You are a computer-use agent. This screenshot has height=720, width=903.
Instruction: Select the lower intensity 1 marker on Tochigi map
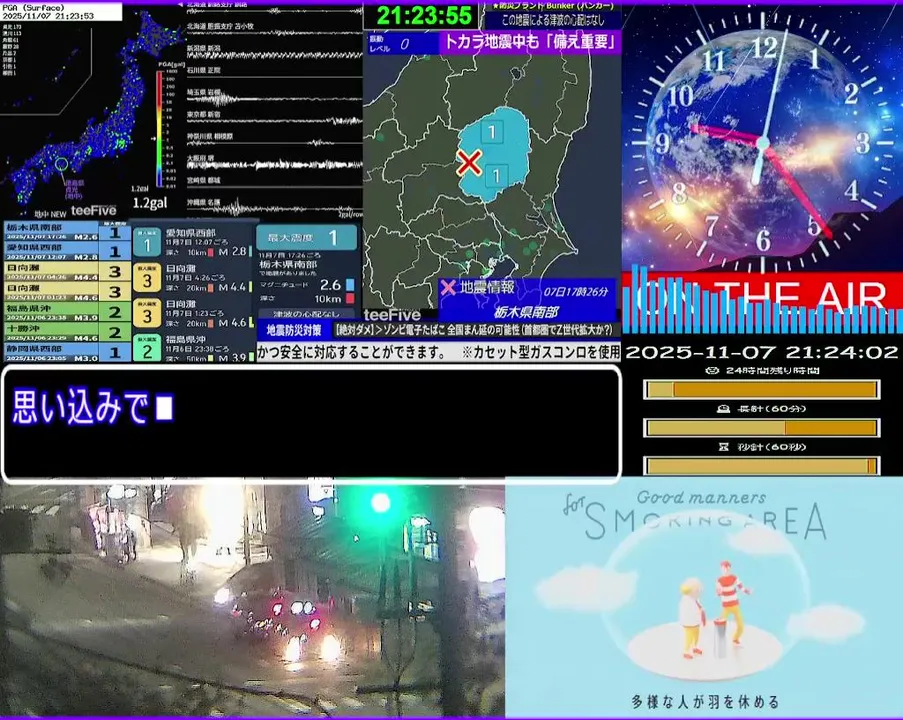[x=496, y=176]
